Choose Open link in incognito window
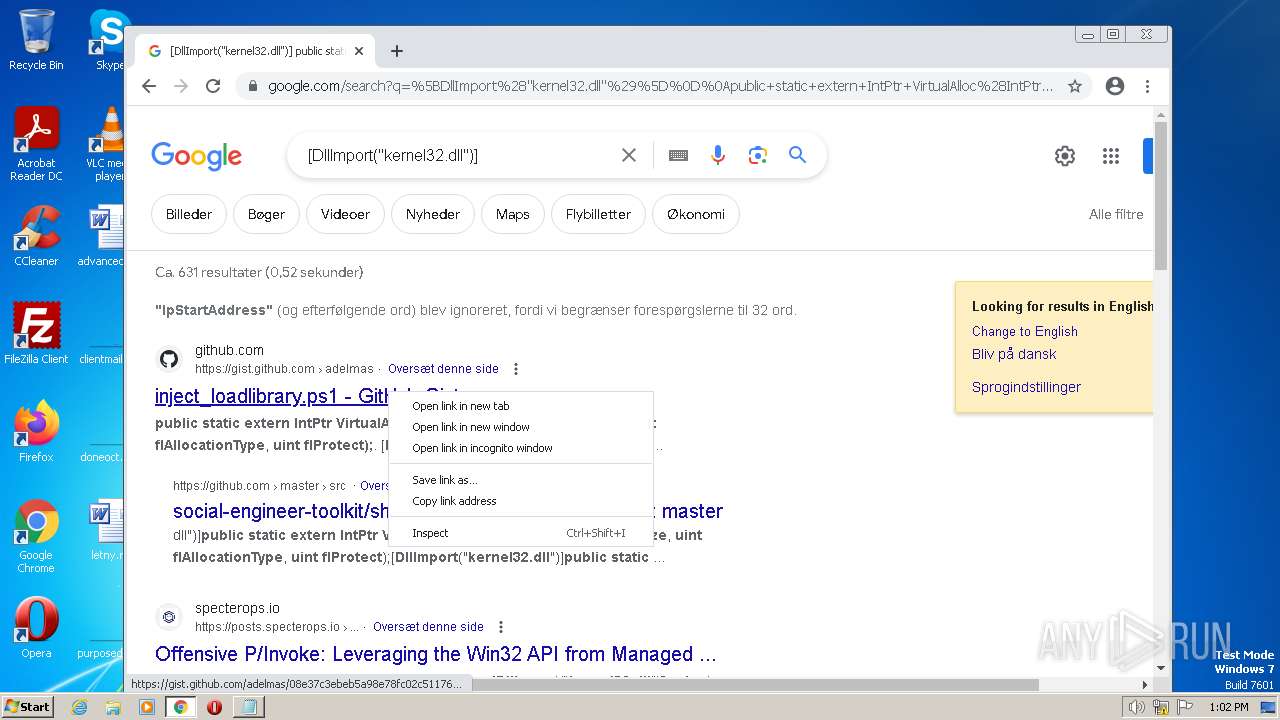1280x720 pixels. (x=520, y=448)
